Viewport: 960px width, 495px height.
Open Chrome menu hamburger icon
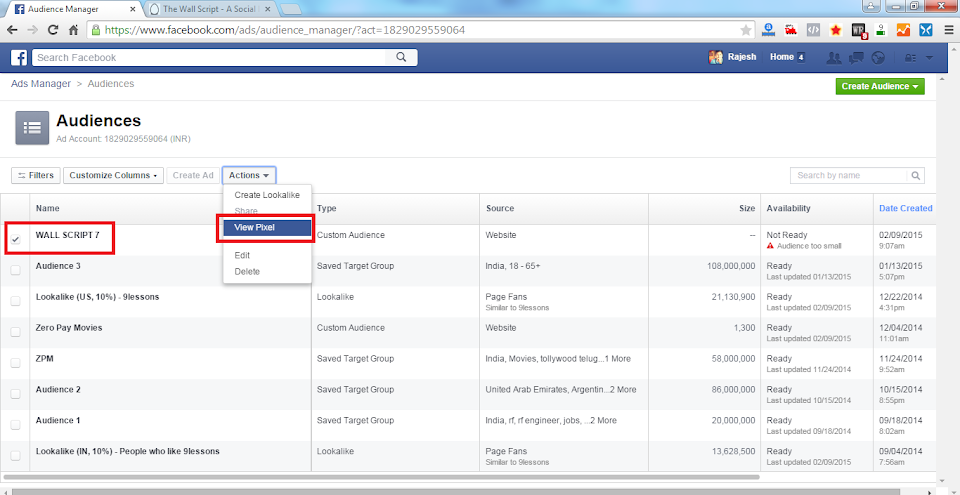pyautogui.click(x=949, y=29)
